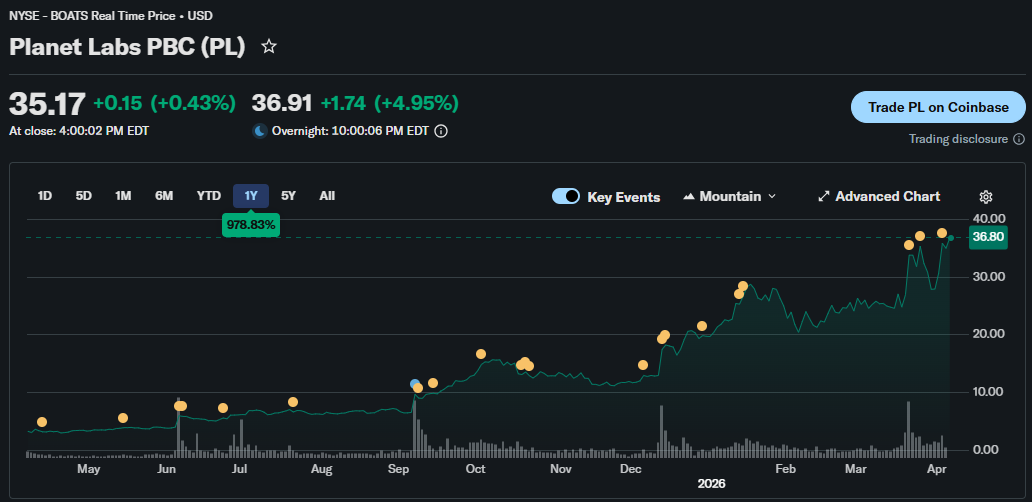
Task: Open the Trading disclosure link
Action: [958, 139]
